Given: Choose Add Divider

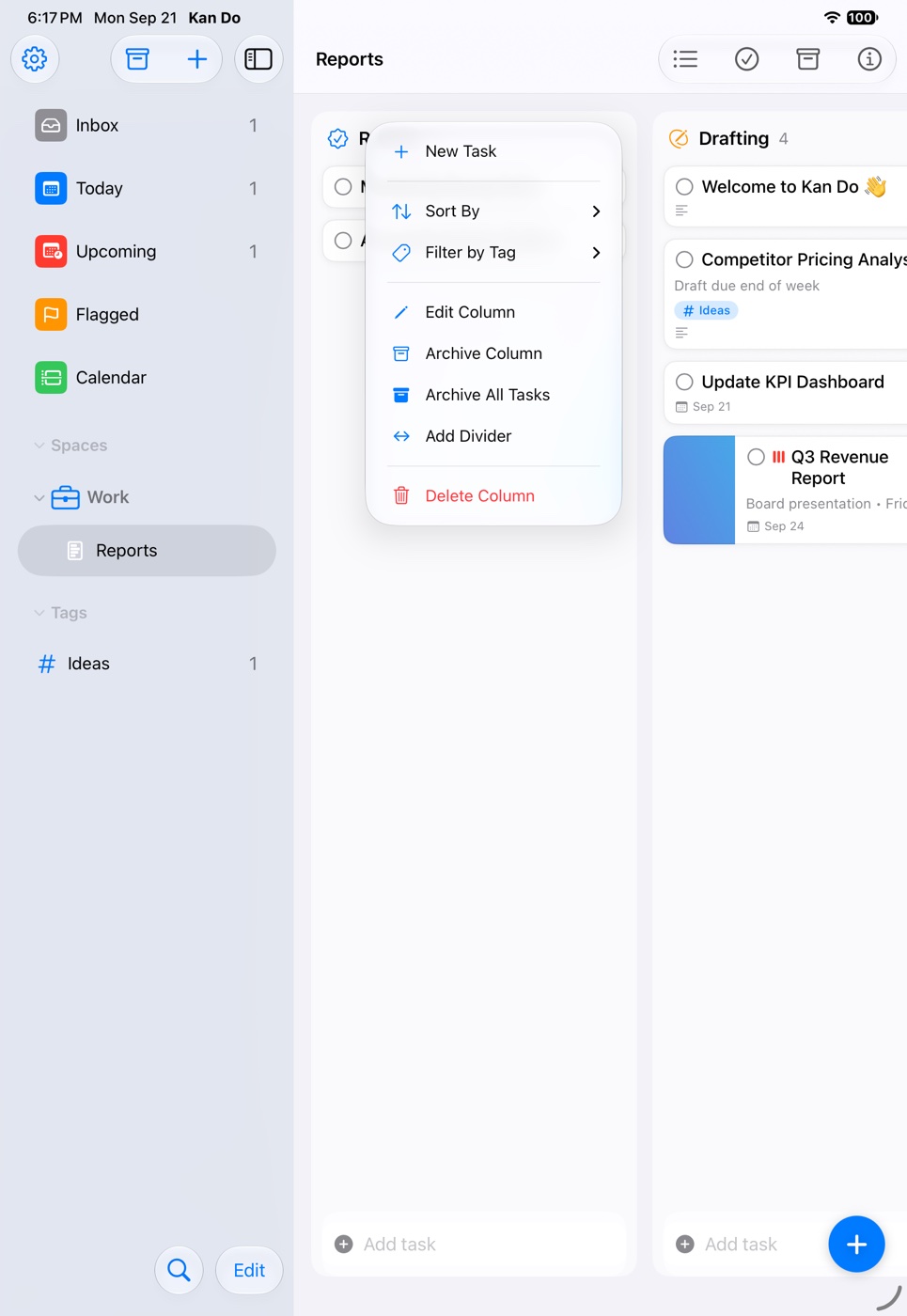Looking at the screenshot, I should coord(494,436).
